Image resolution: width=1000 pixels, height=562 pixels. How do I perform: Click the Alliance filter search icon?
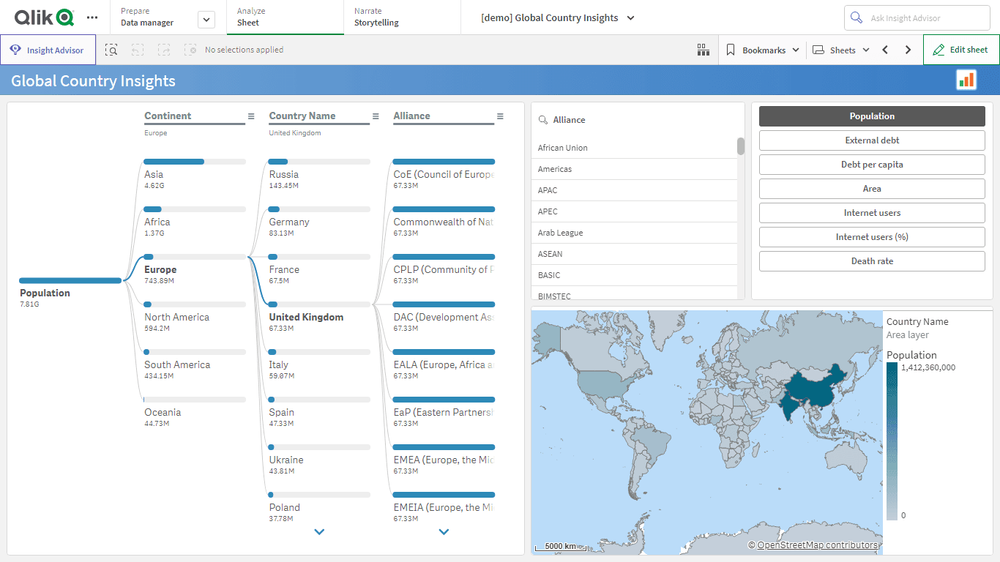click(x=543, y=120)
